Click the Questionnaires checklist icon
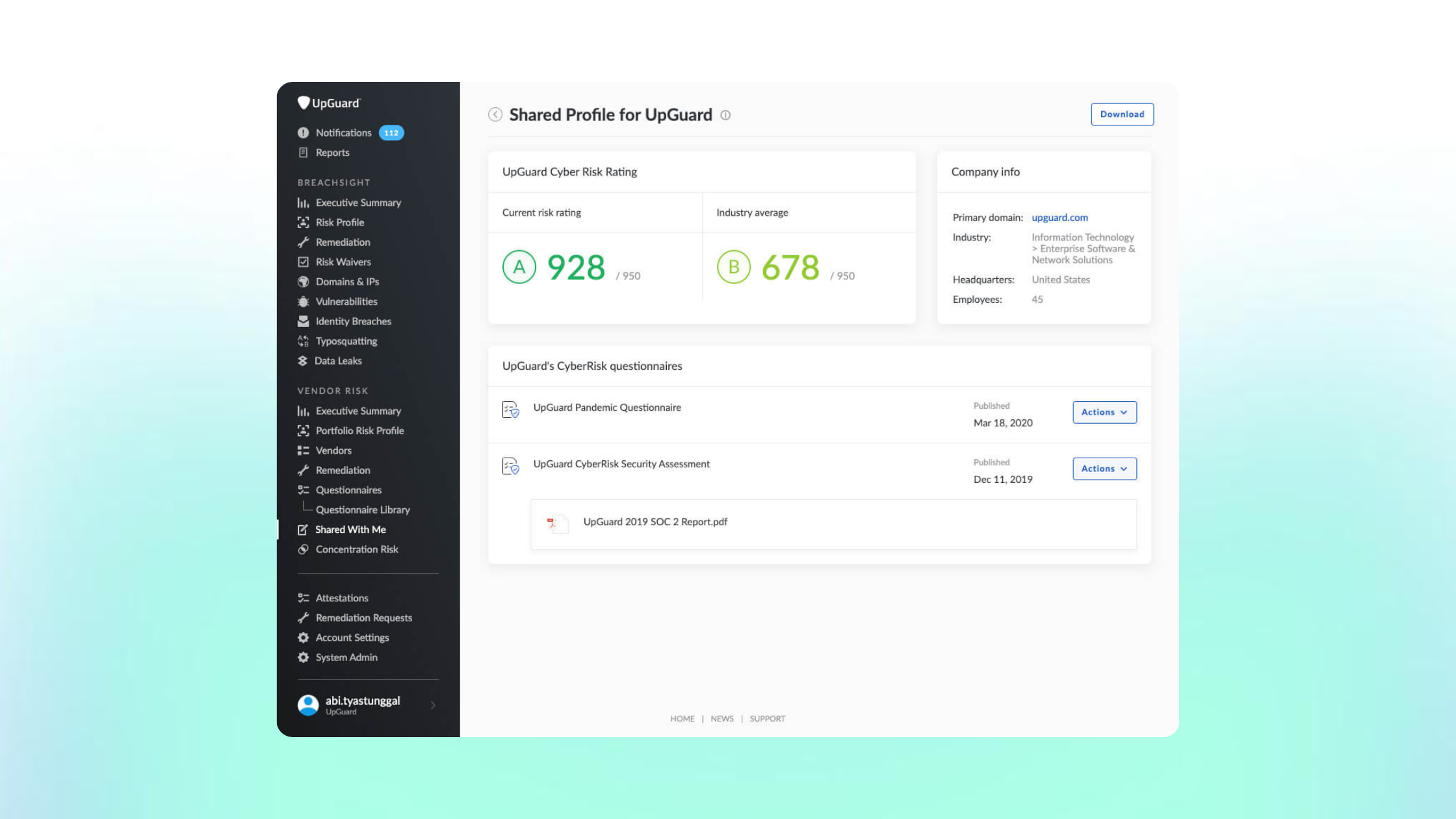Screen dimensions: 1456x819 (x=303, y=490)
